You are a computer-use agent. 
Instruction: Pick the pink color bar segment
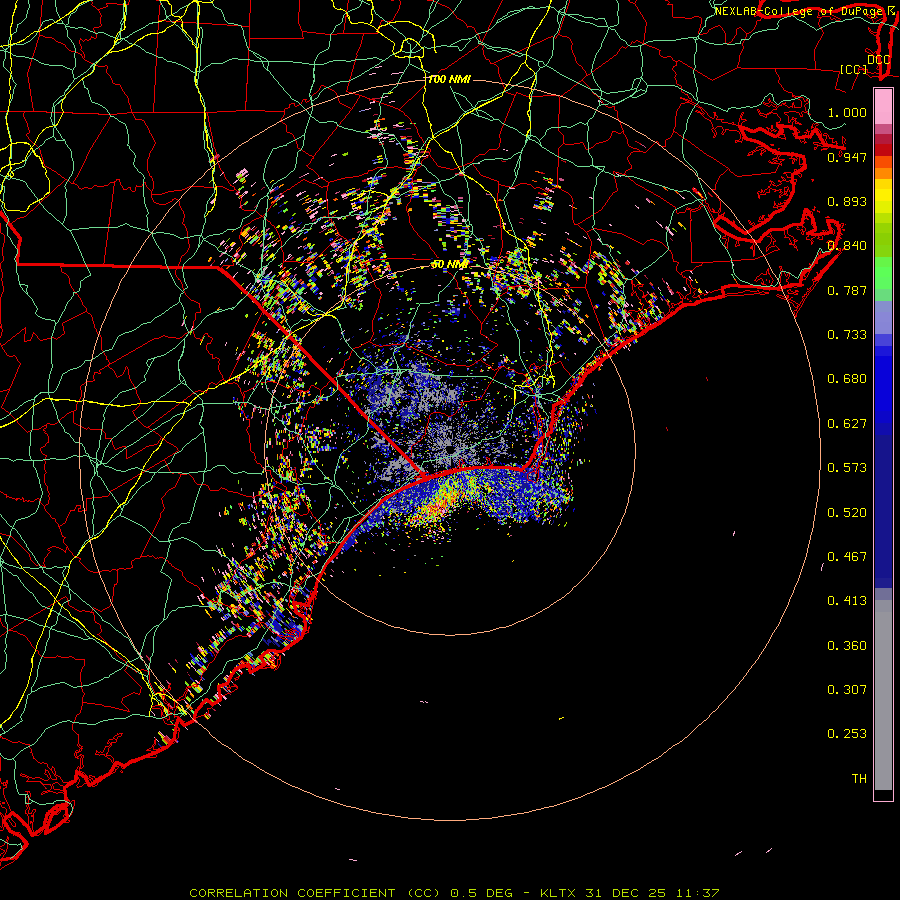883,107
